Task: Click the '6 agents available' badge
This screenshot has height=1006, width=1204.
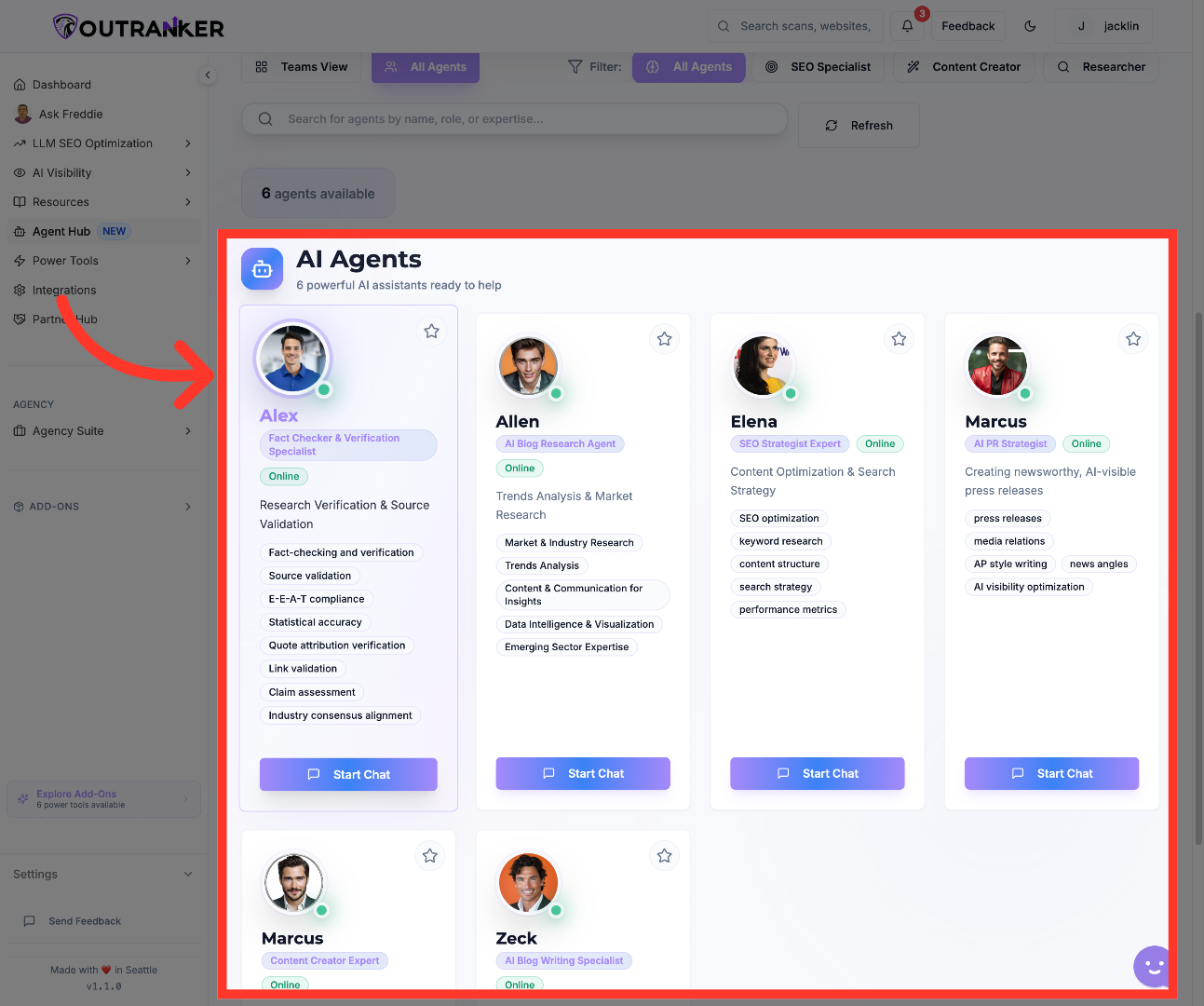Action: pyautogui.click(x=318, y=194)
